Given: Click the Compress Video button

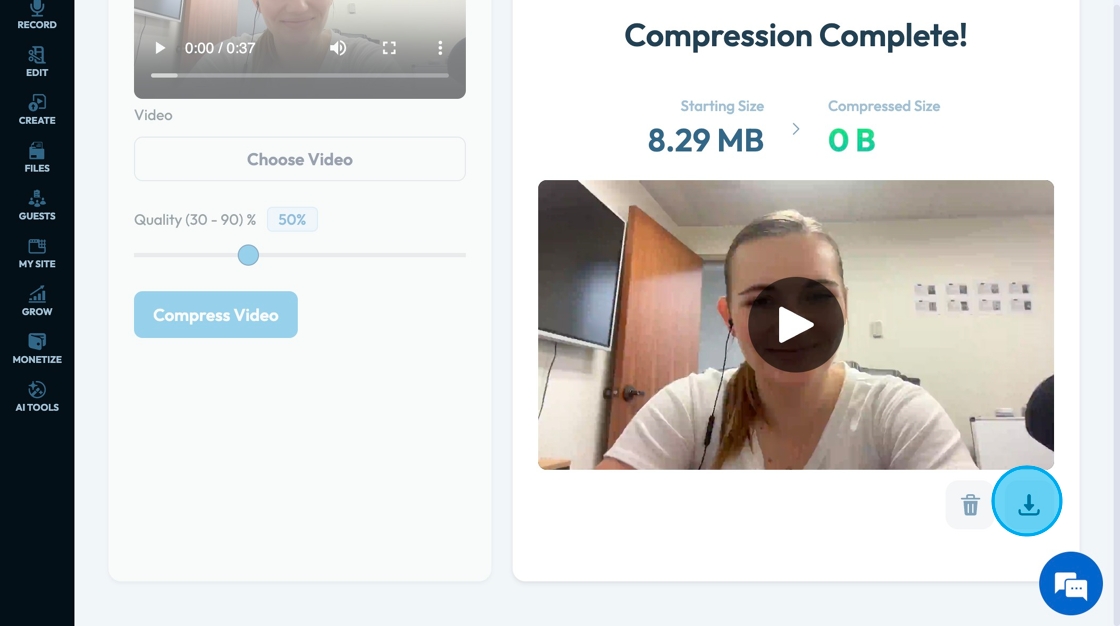Looking at the screenshot, I should pos(216,314).
